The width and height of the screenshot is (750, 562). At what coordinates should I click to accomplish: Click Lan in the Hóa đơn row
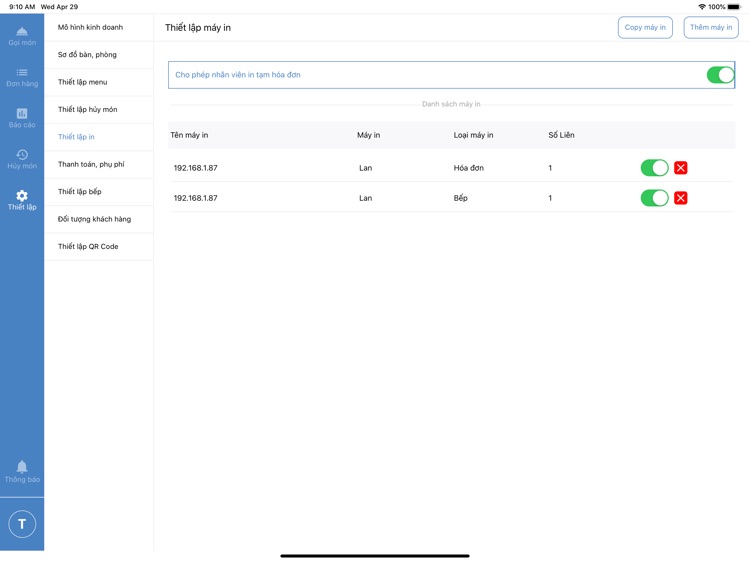pyautogui.click(x=365, y=168)
